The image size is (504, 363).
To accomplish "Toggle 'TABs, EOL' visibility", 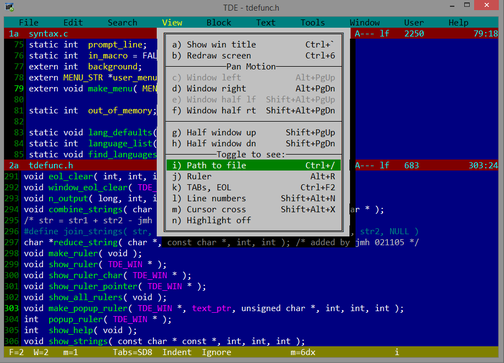I will click(253, 187).
